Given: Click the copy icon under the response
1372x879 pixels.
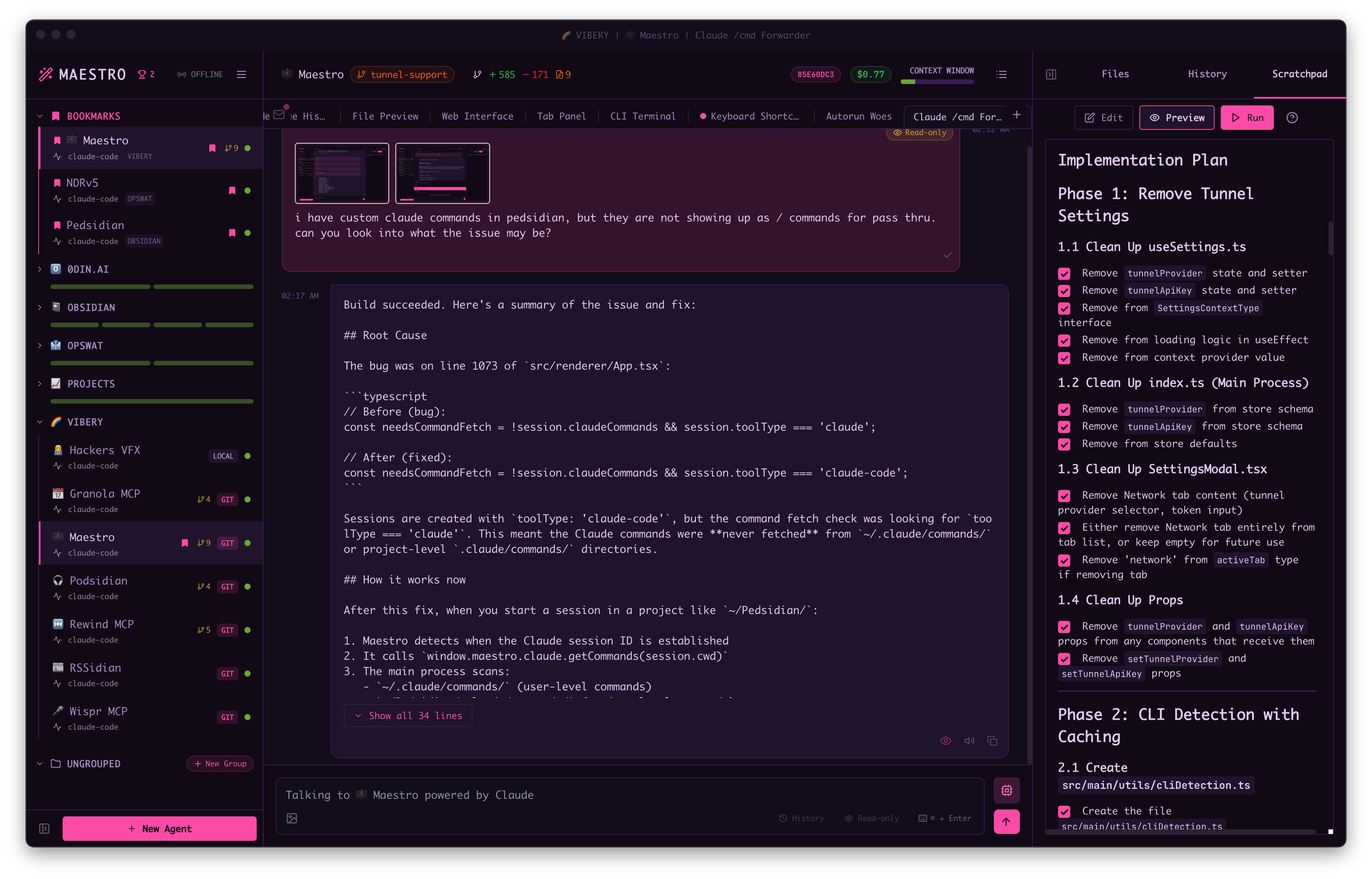Looking at the screenshot, I should [x=992, y=741].
